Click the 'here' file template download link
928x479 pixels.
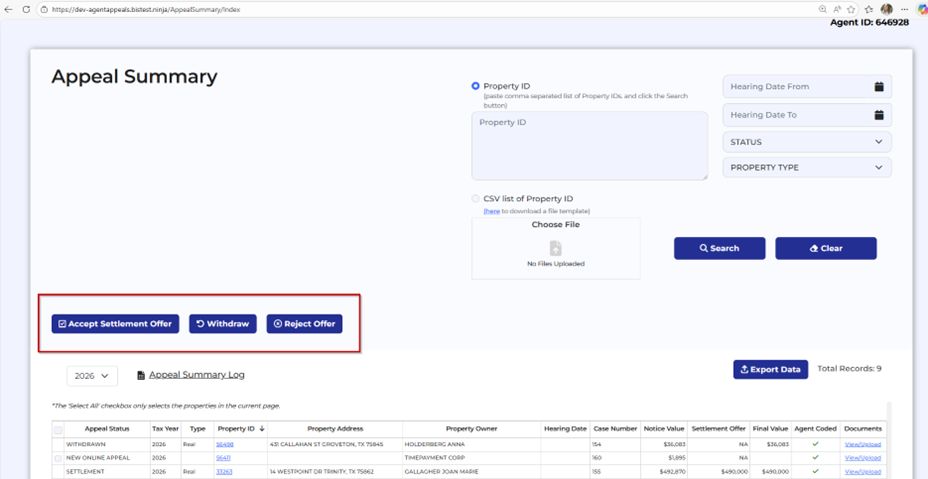(x=491, y=211)
